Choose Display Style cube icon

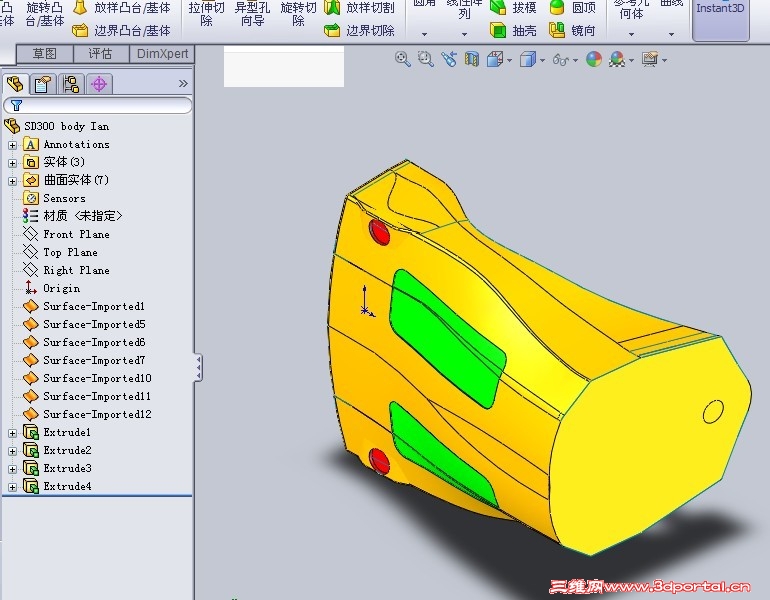pyautogui.click(x=528, y=59)
